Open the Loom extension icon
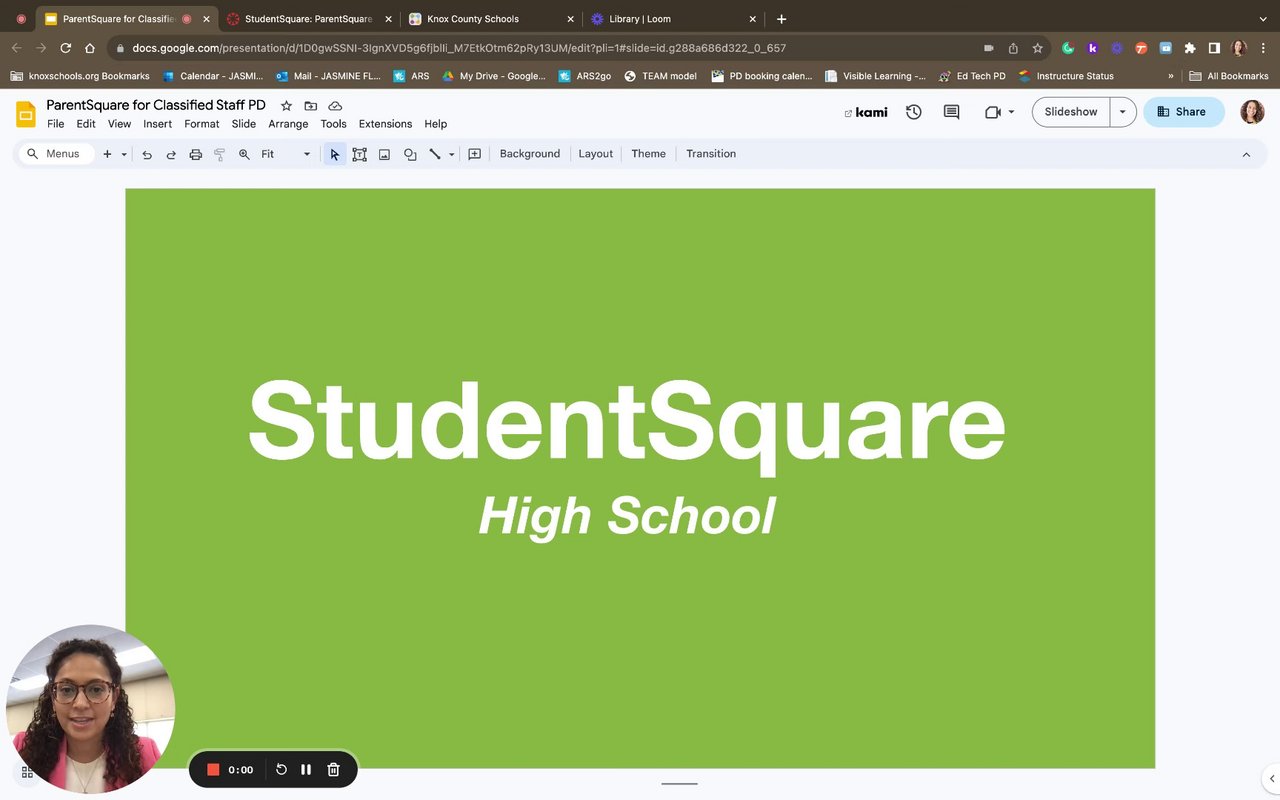The image size is (1280, 800). [1117, 48]
